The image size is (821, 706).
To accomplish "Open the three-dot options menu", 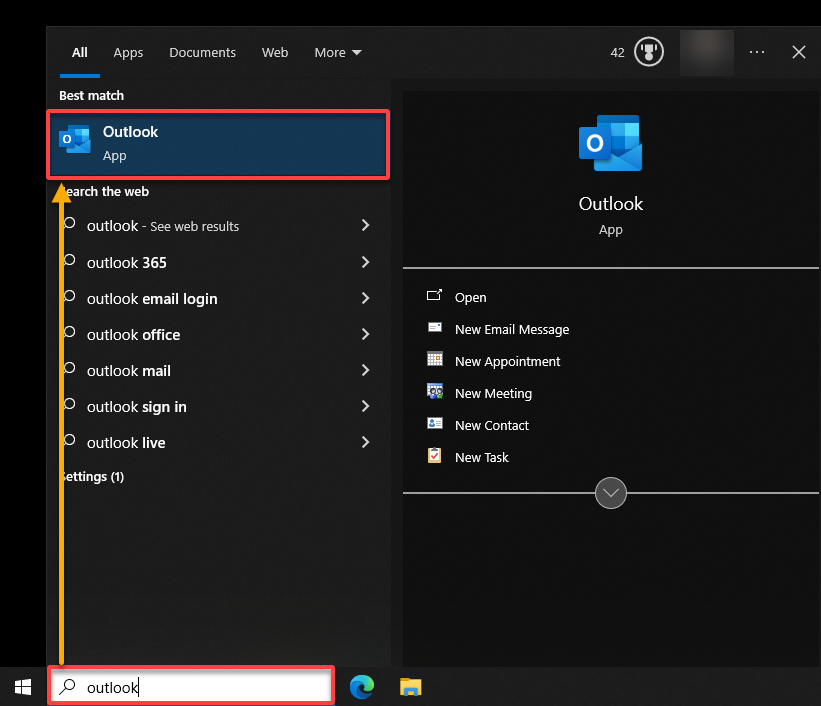I will click(757, 52).
